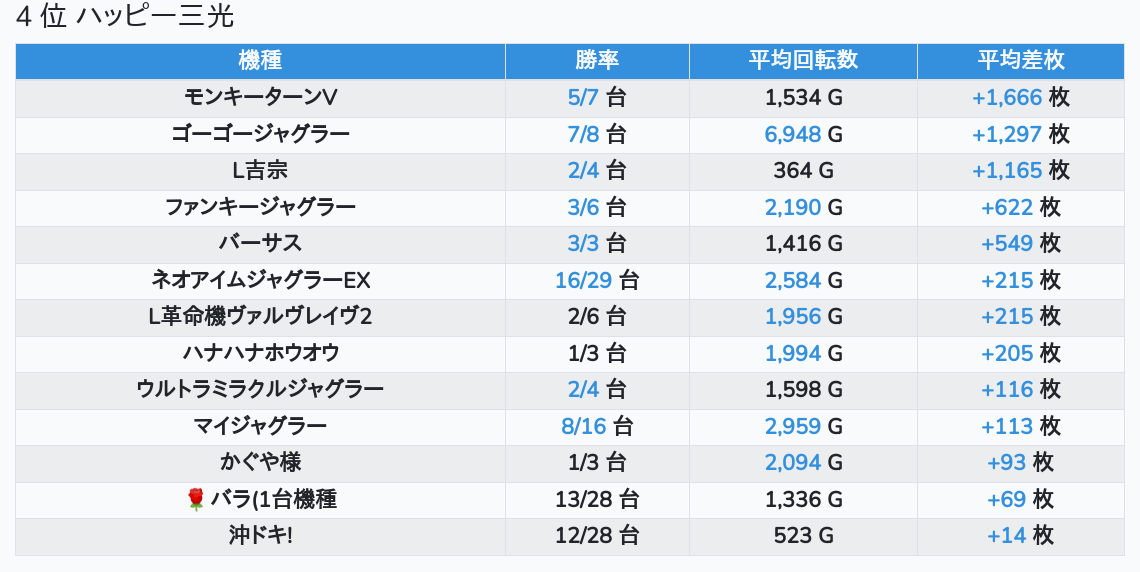Click the 平均回転数 column header
Screen dimensions: 1140x572
coord(803,60)
